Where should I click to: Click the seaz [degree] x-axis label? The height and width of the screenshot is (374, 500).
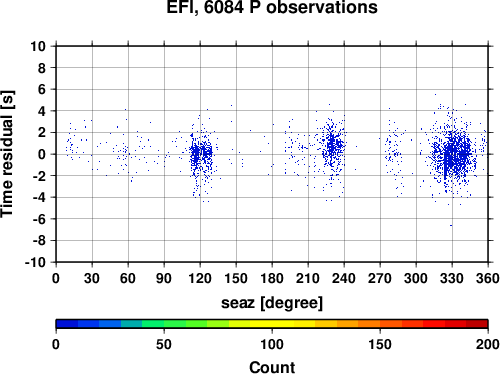click(x=272, y=303)
